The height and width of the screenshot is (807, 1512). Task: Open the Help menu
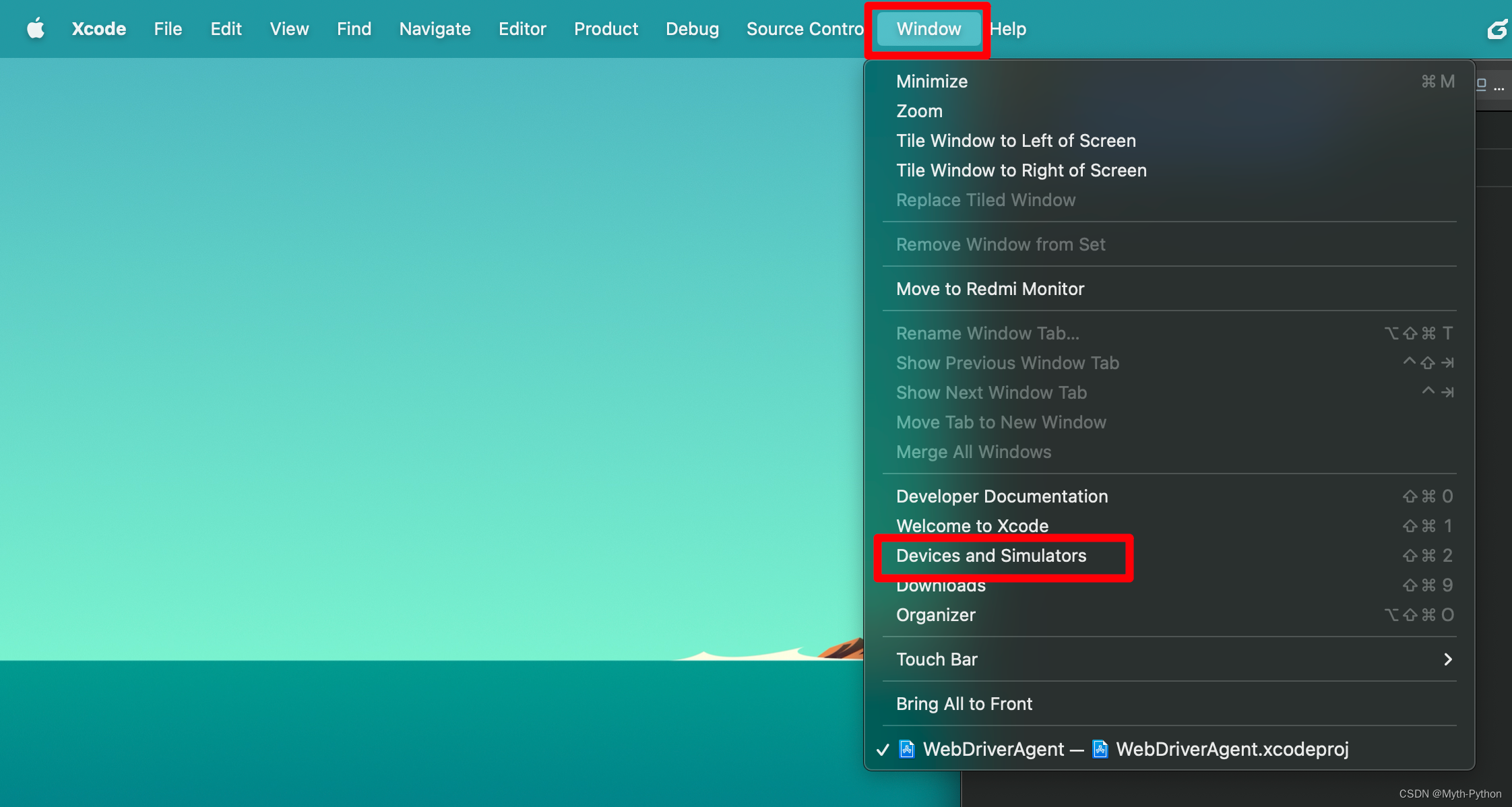1008,29
